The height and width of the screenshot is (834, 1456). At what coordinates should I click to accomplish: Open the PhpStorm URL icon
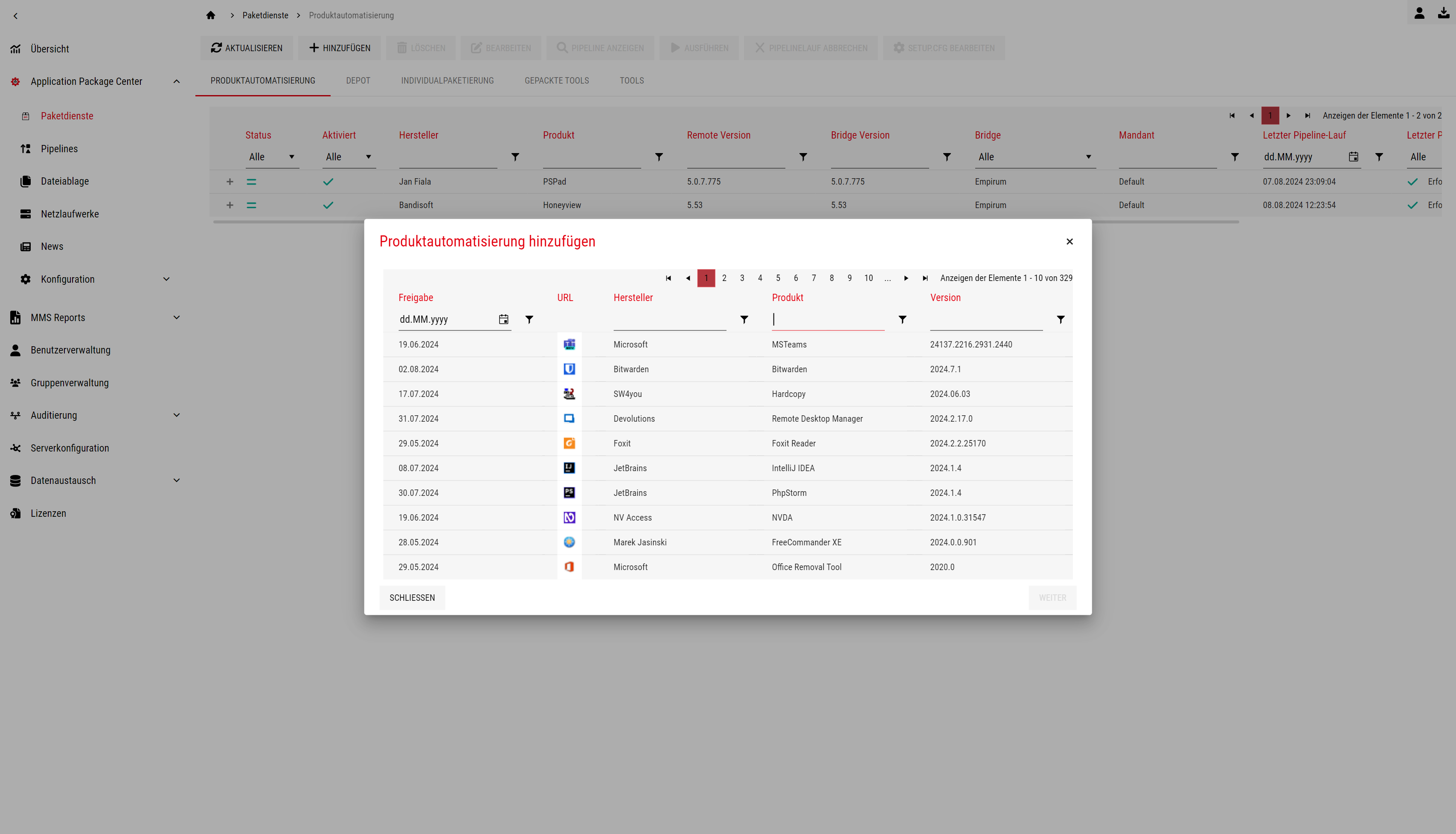pyautogui.click(x=569, y=492)
